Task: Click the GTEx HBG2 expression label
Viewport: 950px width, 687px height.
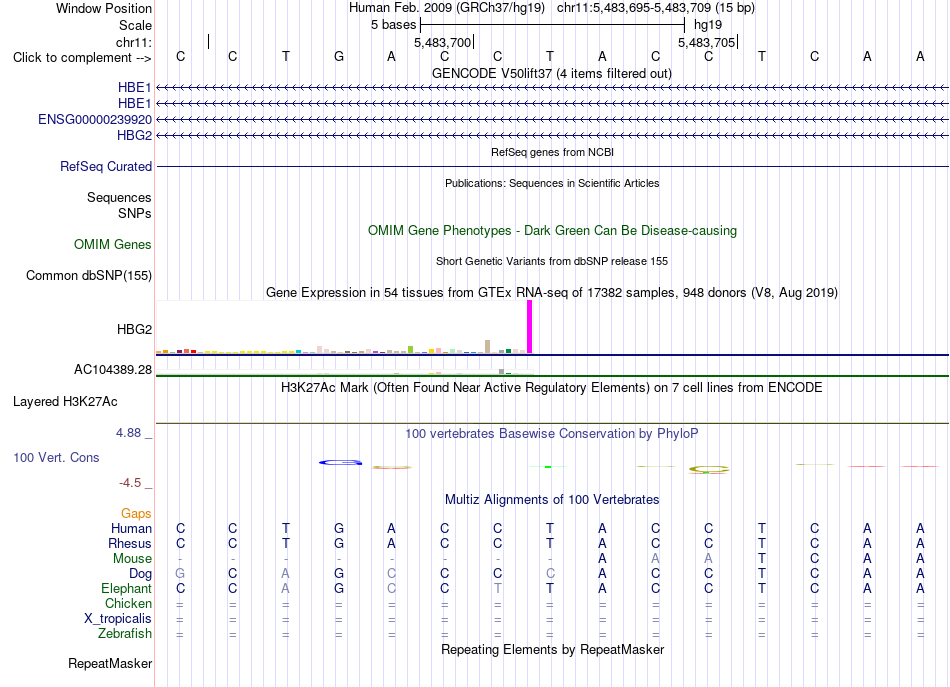Action: click(135, 329)
